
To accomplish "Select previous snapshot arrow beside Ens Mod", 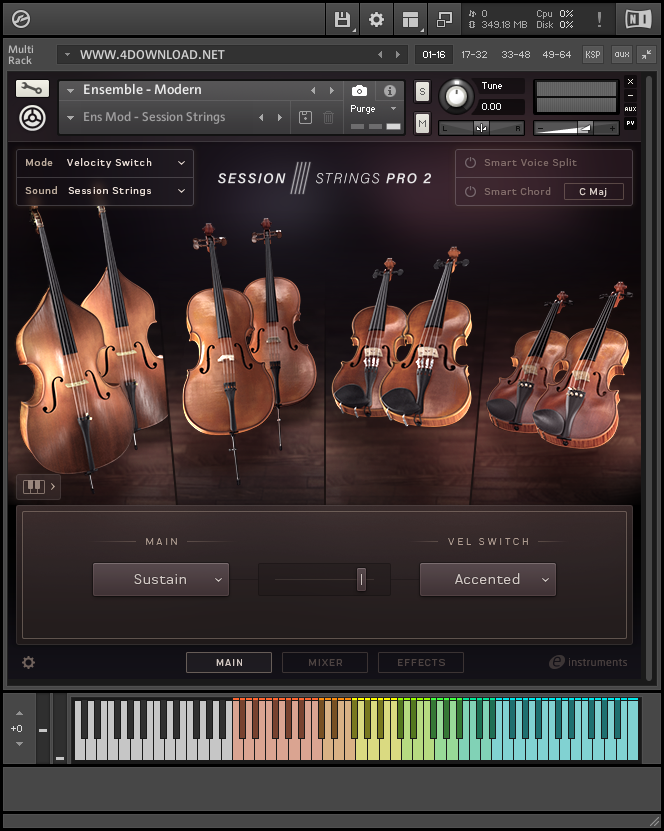I will click(x=261, y=118).
